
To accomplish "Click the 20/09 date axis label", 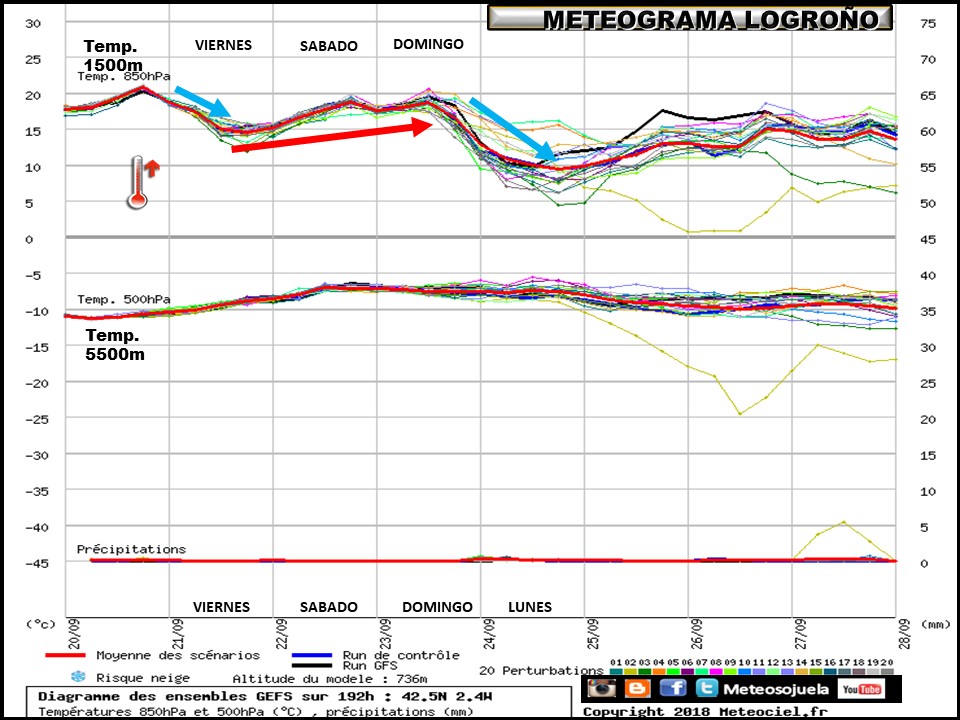I will coord(73,634).
